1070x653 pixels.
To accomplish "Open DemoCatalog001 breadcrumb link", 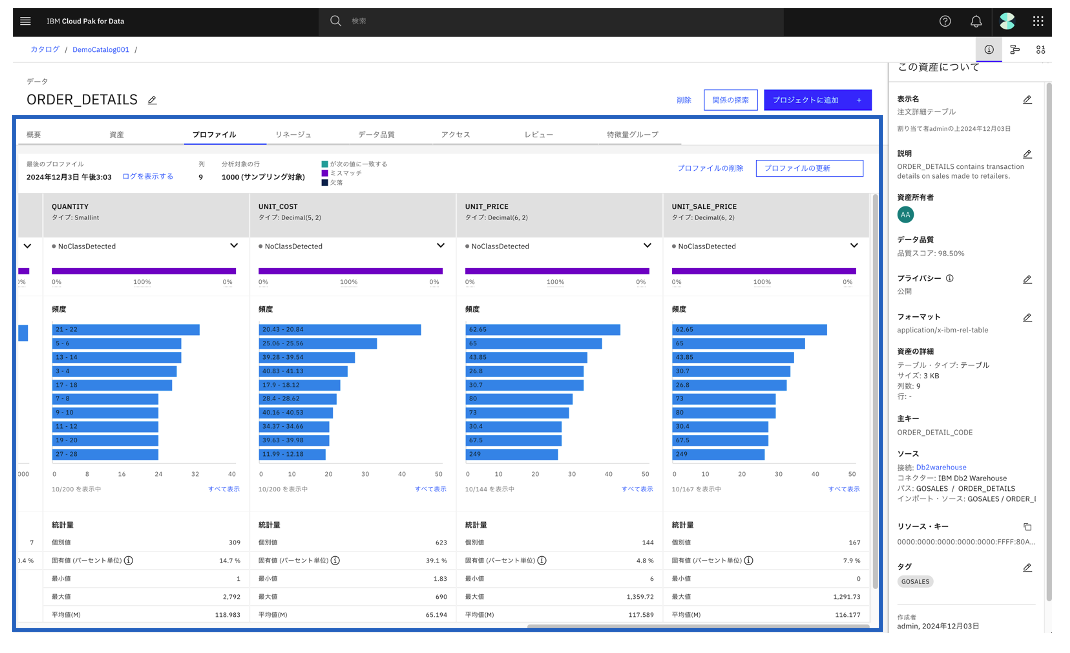I will click(100, 49).
